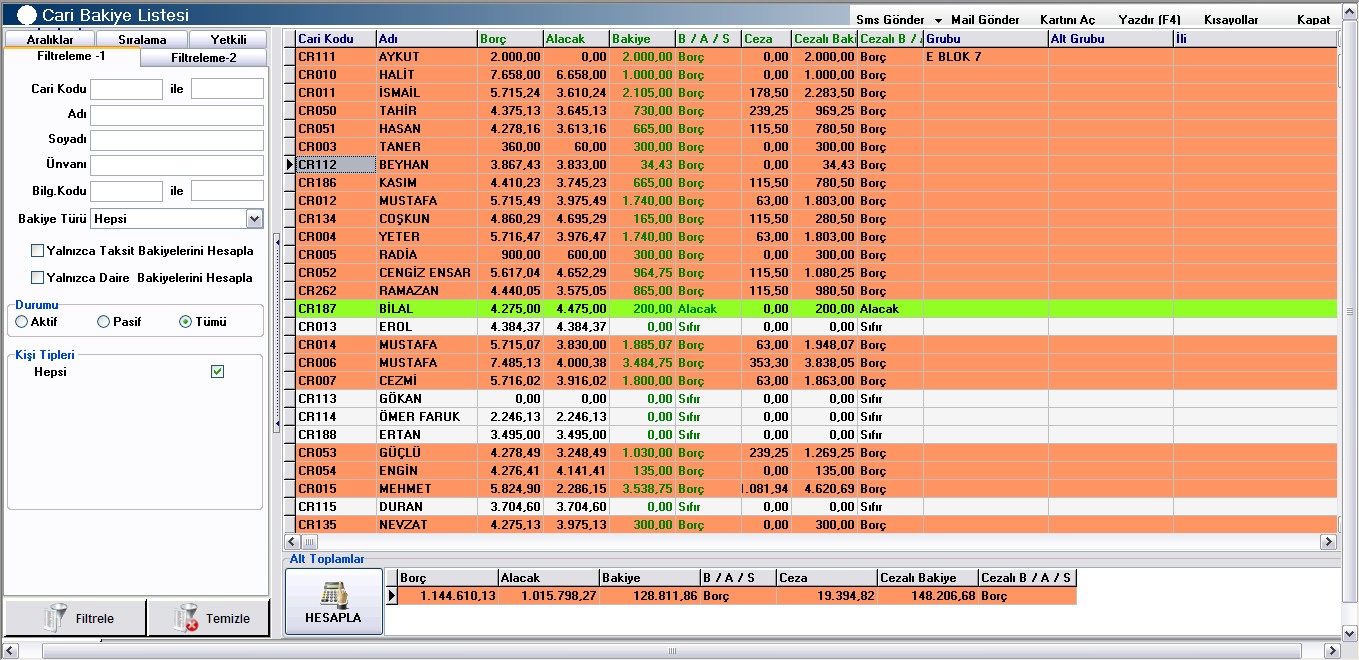Click Kapat in the toolbar
This screenshot has height=660, width=1359.
(1313, 20)
